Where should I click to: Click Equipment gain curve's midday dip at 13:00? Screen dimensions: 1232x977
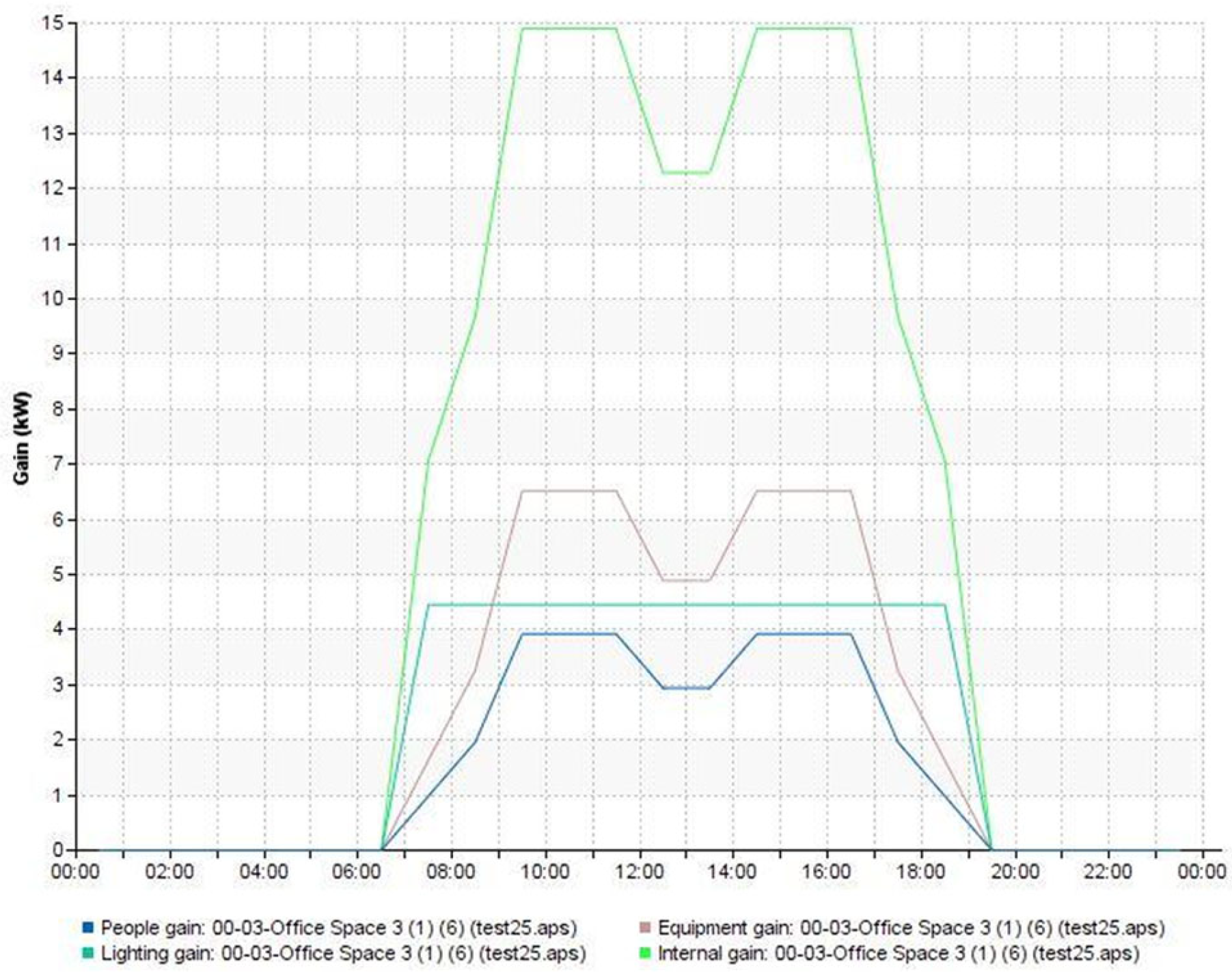[687, 580]
